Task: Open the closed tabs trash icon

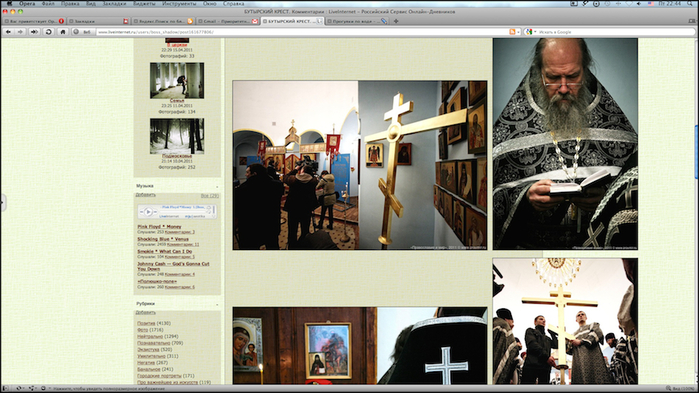Action: click(692, 21)
